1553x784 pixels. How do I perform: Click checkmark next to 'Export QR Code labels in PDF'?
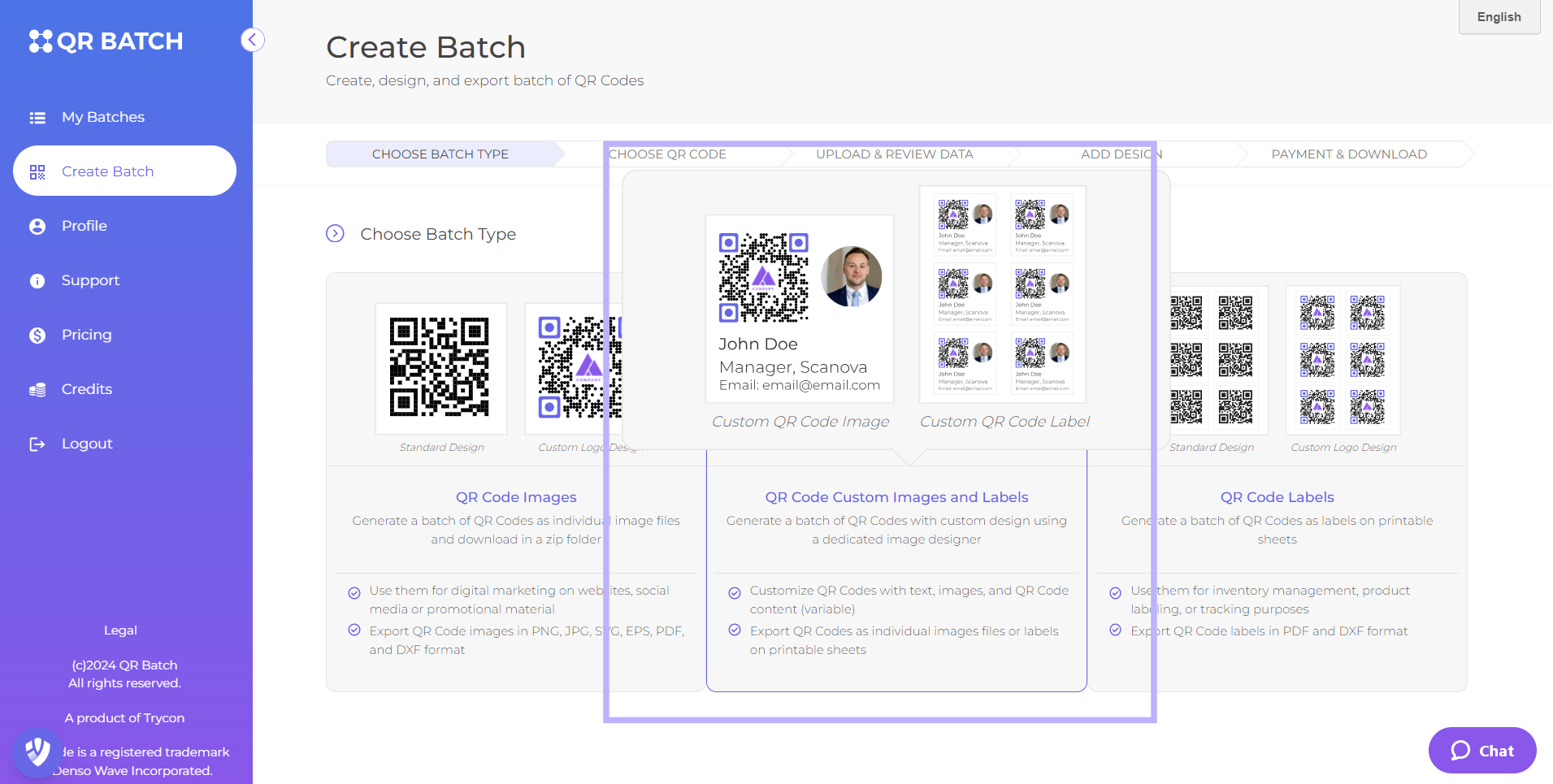pyautogui.click(x=1116, y=630)
